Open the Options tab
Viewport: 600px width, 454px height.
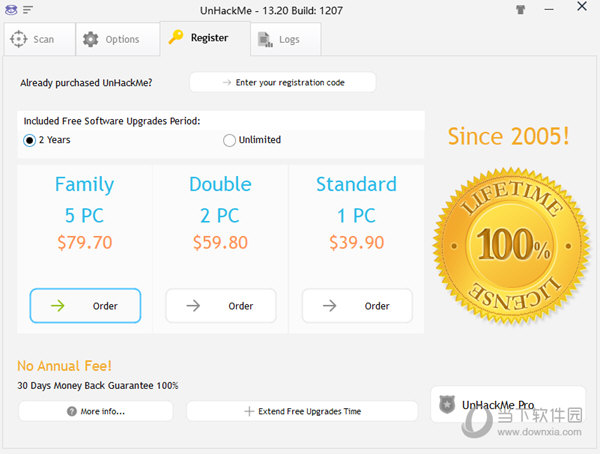118,39
